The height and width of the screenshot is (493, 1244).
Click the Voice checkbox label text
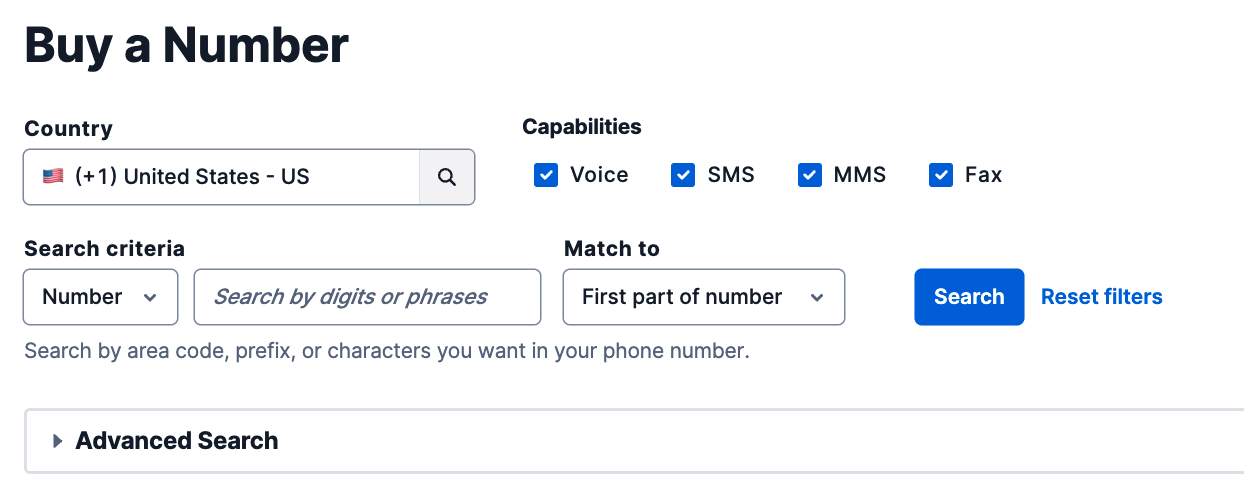599,175
